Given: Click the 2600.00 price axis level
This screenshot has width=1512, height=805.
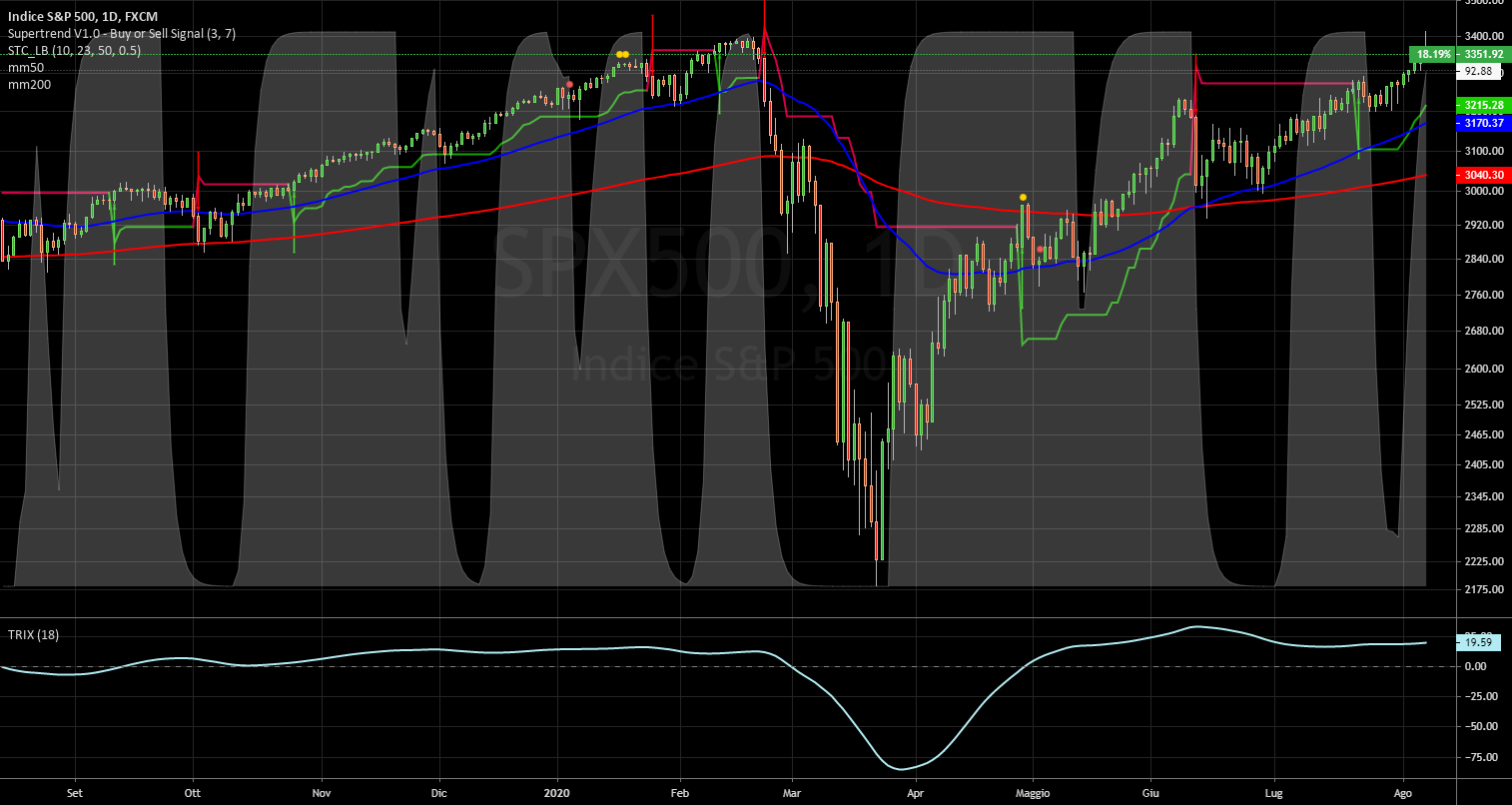Looking at the screenshot, I should 1484,369.
